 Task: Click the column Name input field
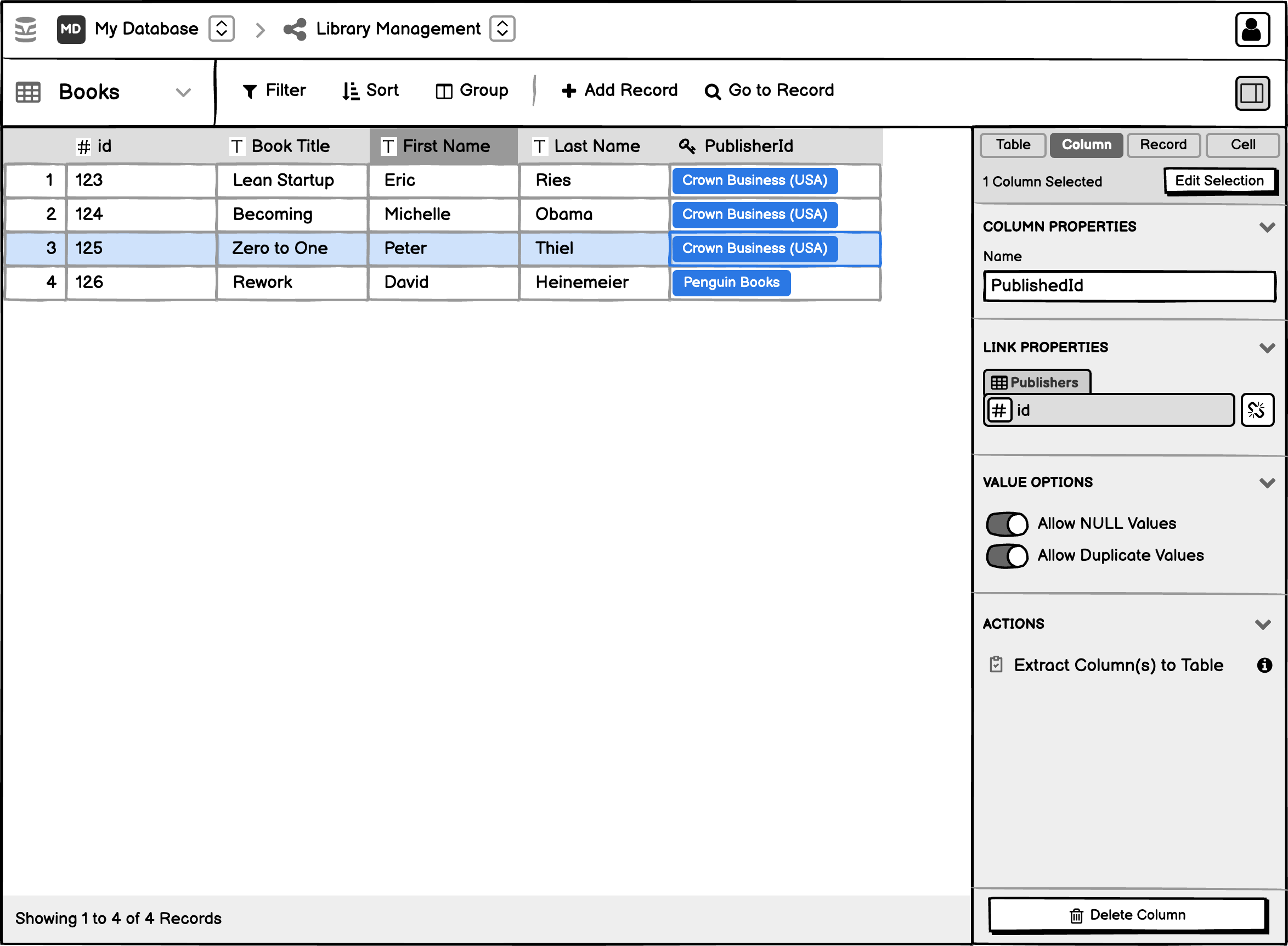tap(1129, 286)
